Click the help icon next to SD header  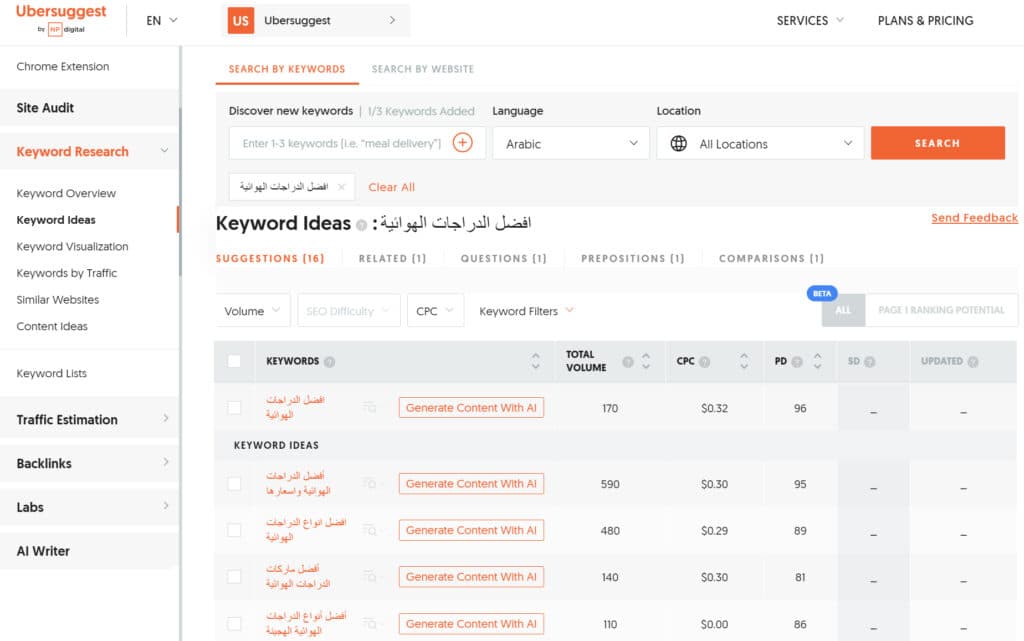[870, 362]
